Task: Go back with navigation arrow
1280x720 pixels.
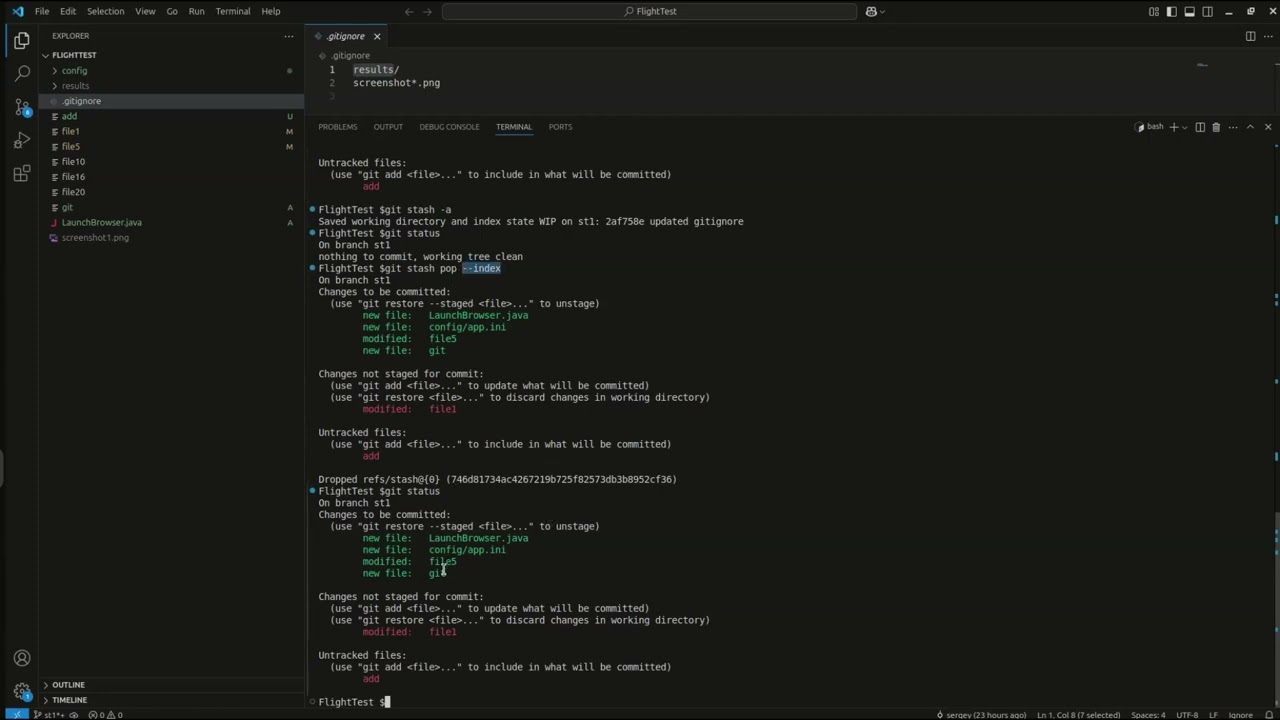Action: coord(409,11)
